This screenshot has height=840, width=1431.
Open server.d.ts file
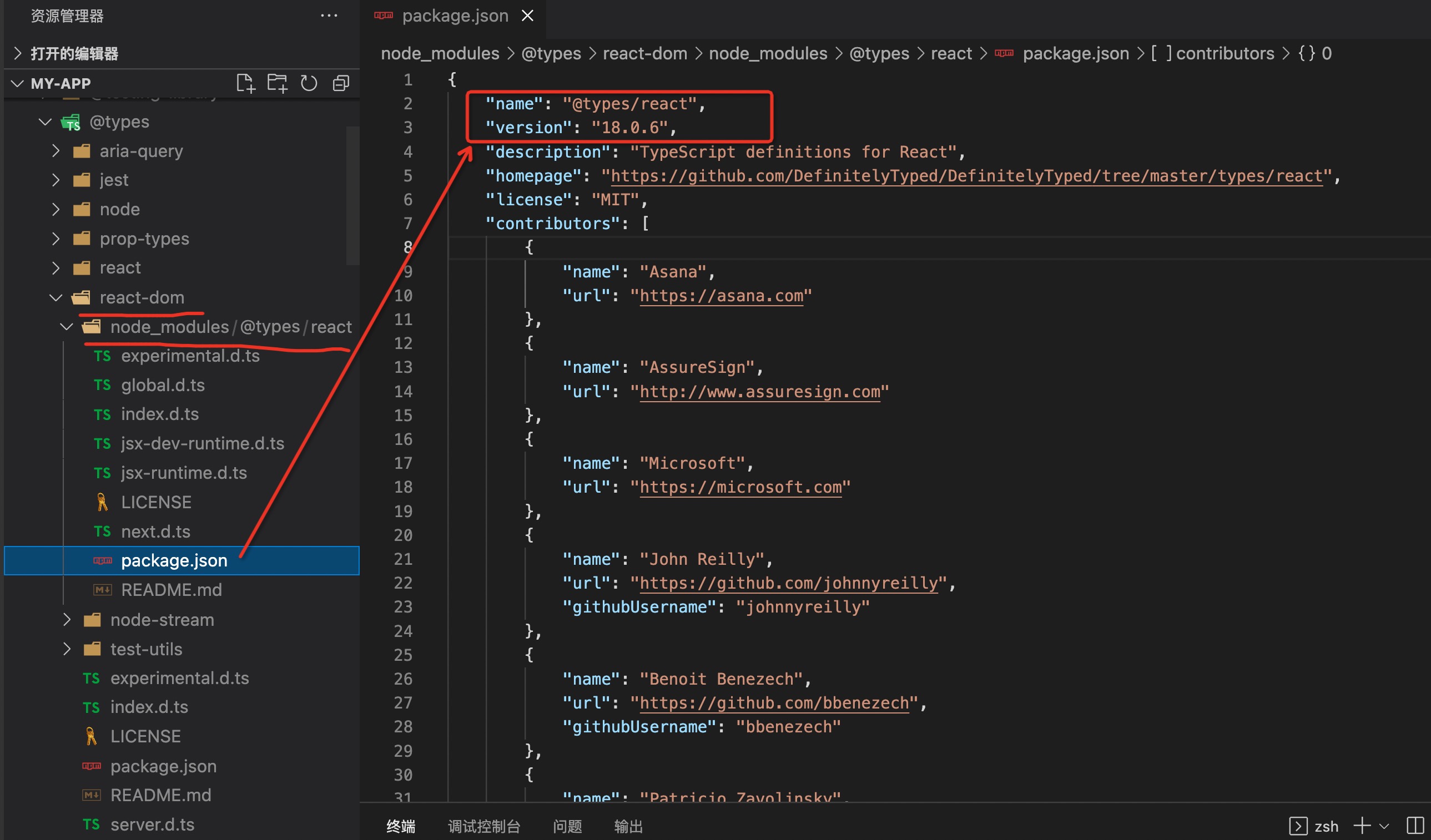152,824
